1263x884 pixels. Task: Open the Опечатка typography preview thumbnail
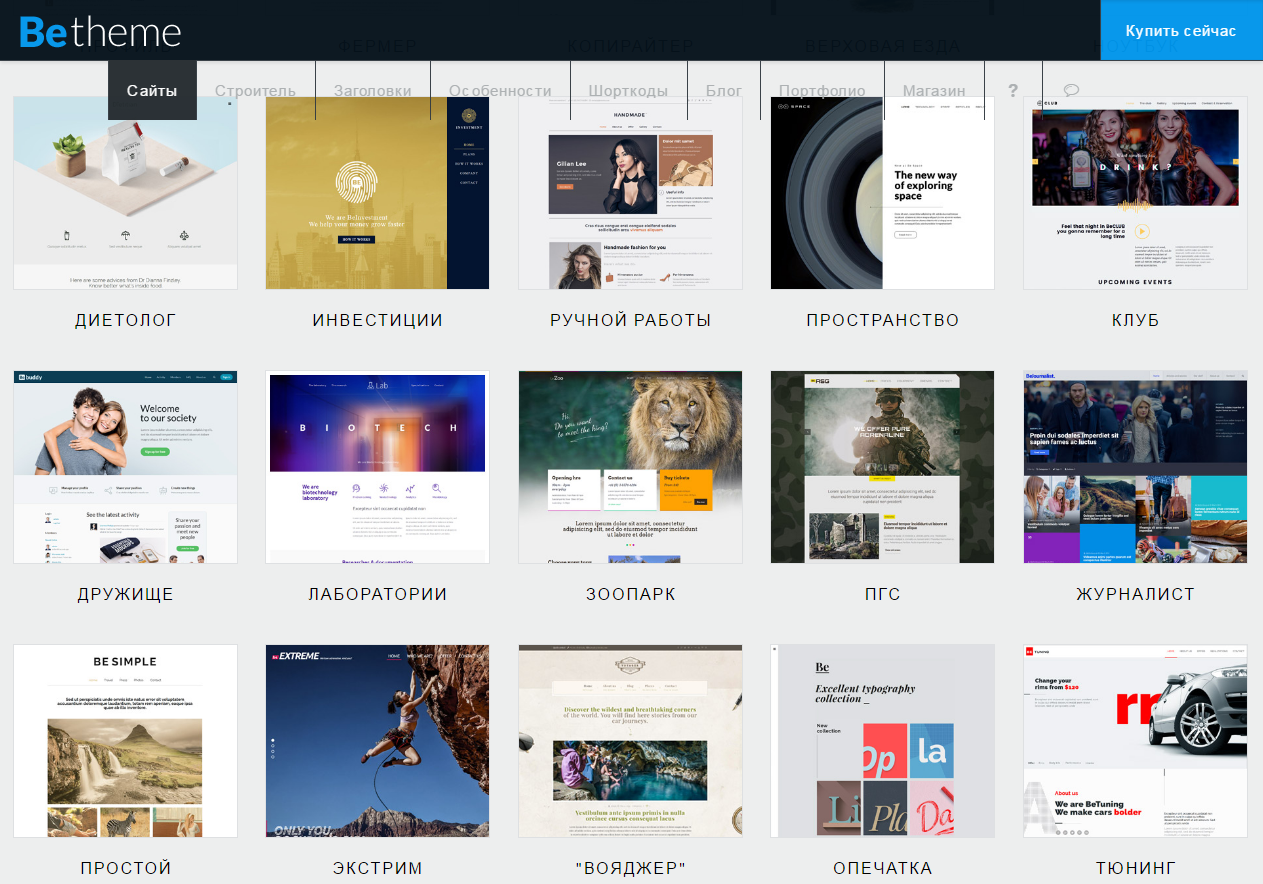[x=883, y=741]
